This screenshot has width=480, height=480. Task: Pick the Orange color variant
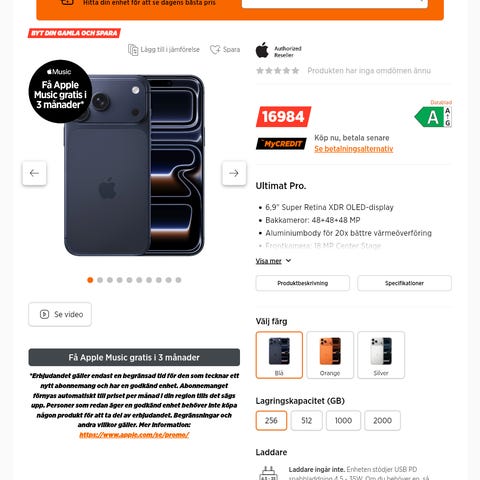(330, 355)
